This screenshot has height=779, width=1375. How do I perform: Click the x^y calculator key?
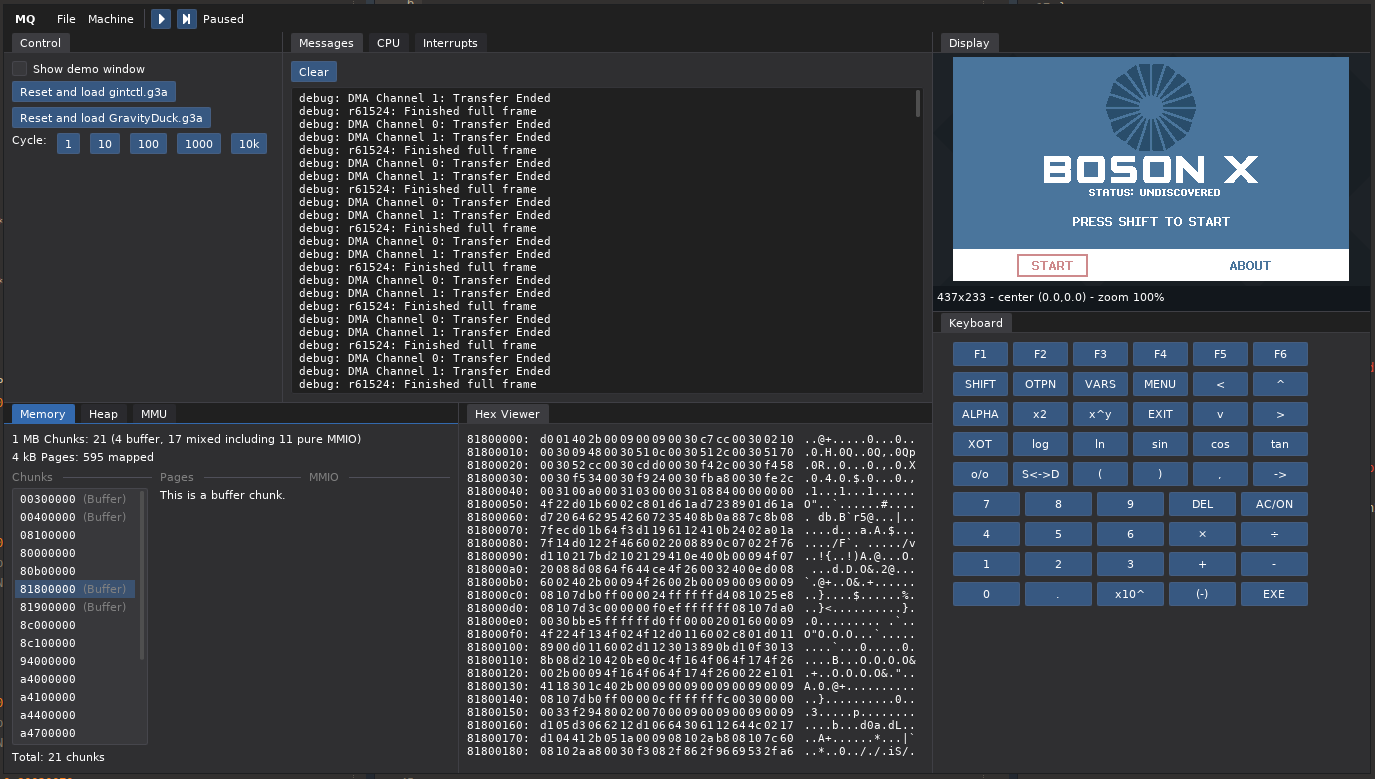pyautogui.click(x=1100, y=414)
